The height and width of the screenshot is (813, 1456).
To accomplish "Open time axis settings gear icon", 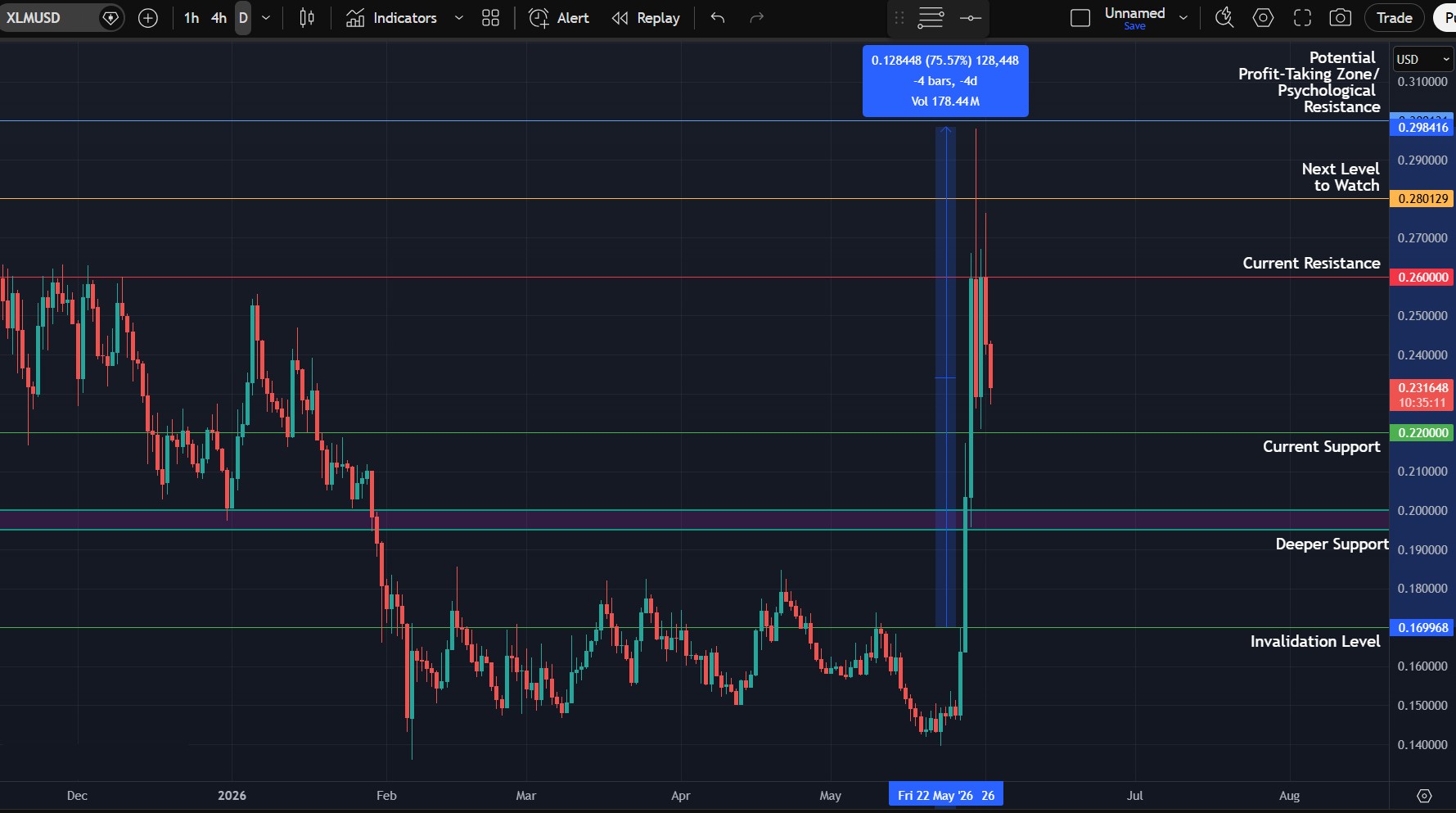I will tap(1424, 796).
